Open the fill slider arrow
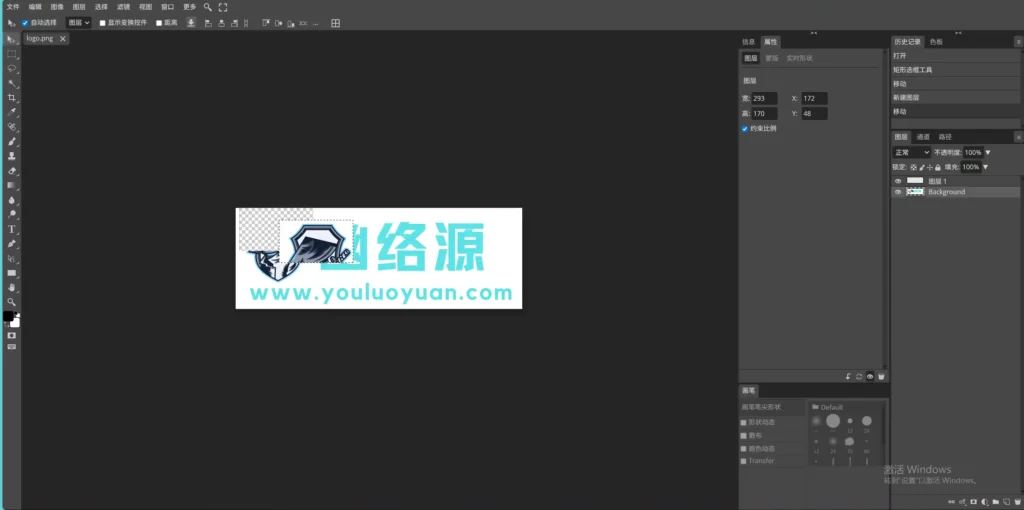Viewport: 1024px width, 510px height. tap(985, 167)
